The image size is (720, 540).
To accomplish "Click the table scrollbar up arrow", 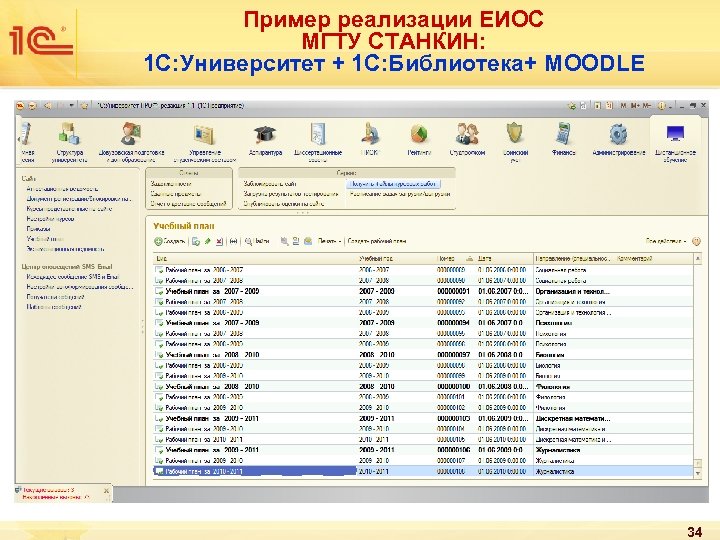I will point(698,259).
